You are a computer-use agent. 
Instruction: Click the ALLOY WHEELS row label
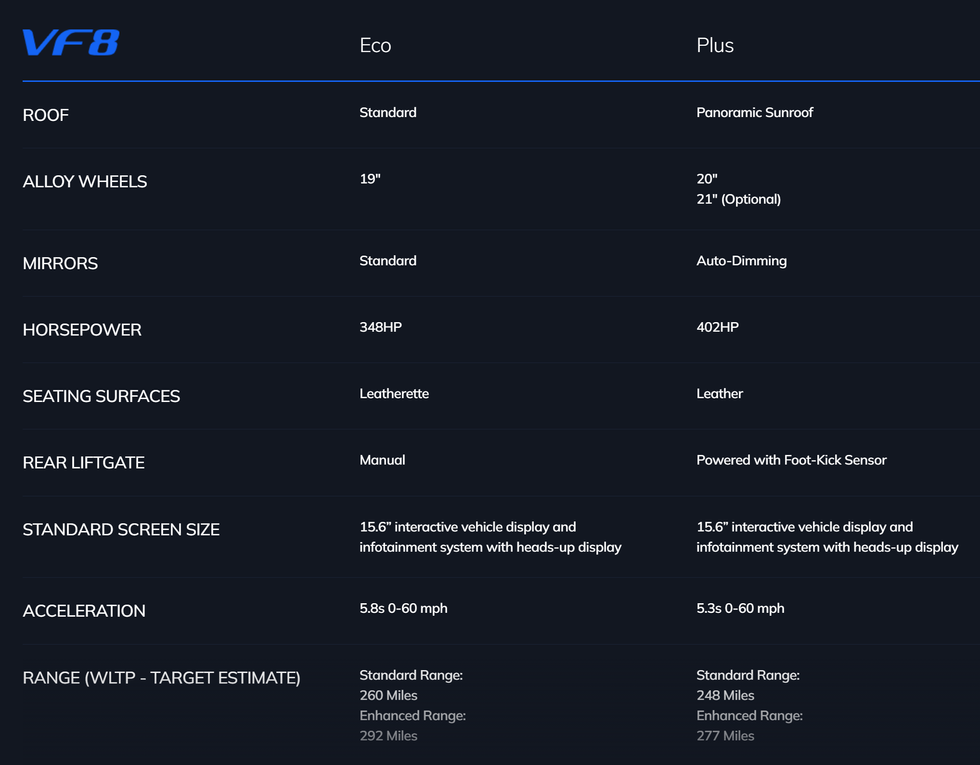(x=85, y=181)
